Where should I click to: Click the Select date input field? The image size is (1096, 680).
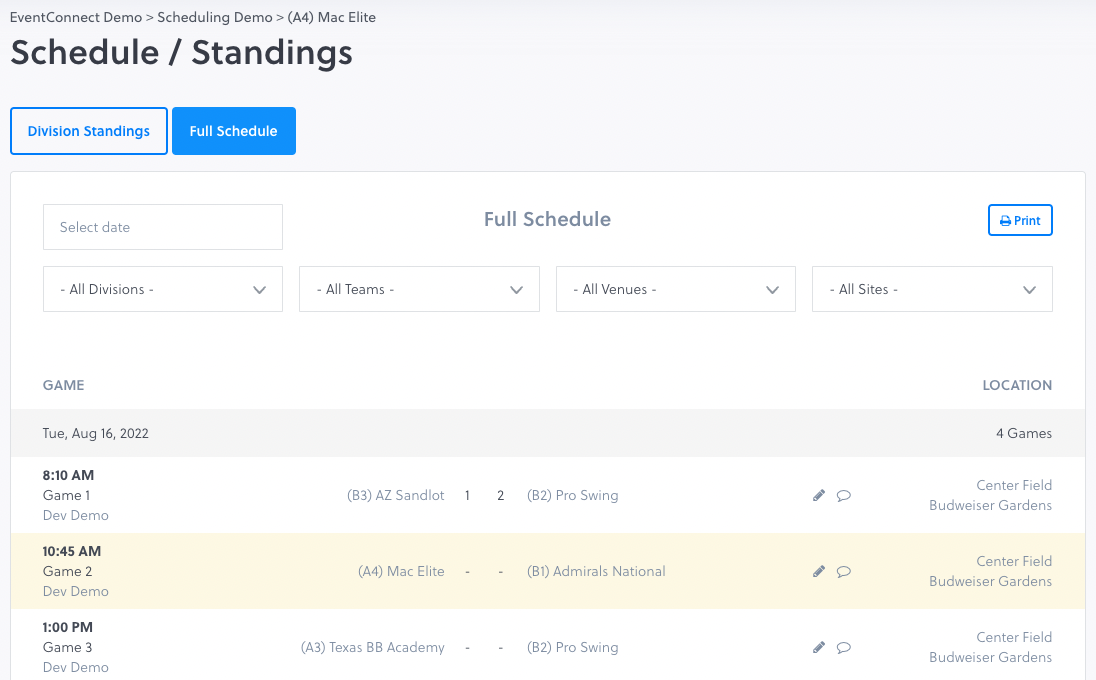tap(163, 227)
